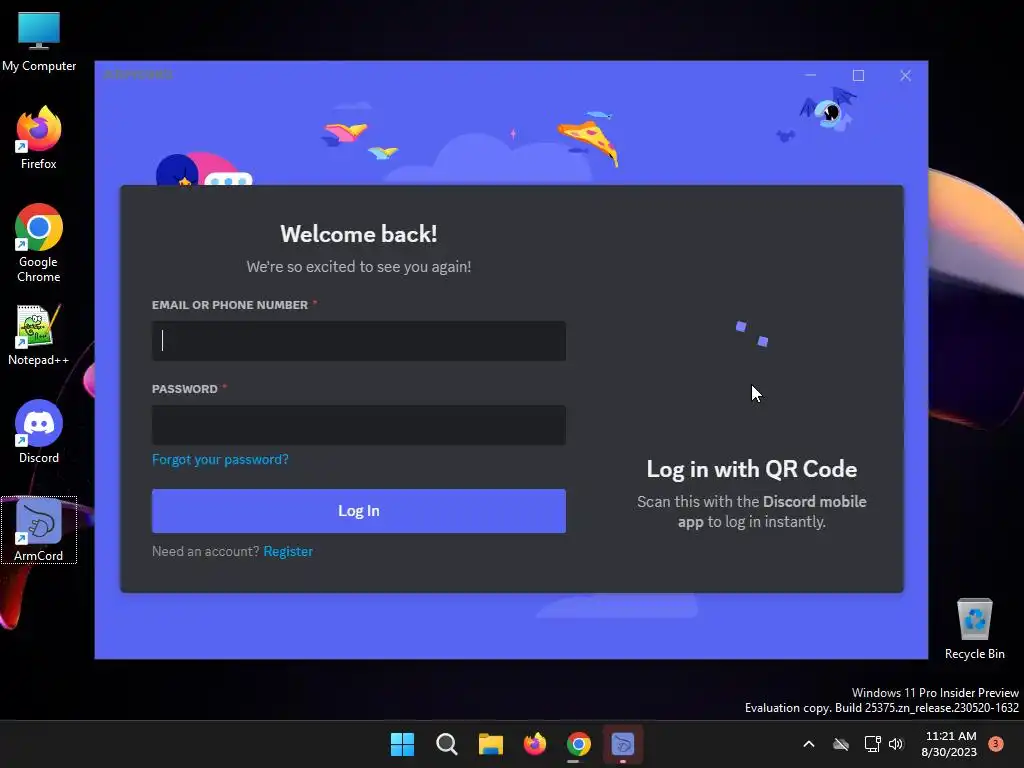Image resolution: width=1024 pixels, height=768 pixels.
Task: Select the Discord desktop shortcut
Action: click(39, 432)
